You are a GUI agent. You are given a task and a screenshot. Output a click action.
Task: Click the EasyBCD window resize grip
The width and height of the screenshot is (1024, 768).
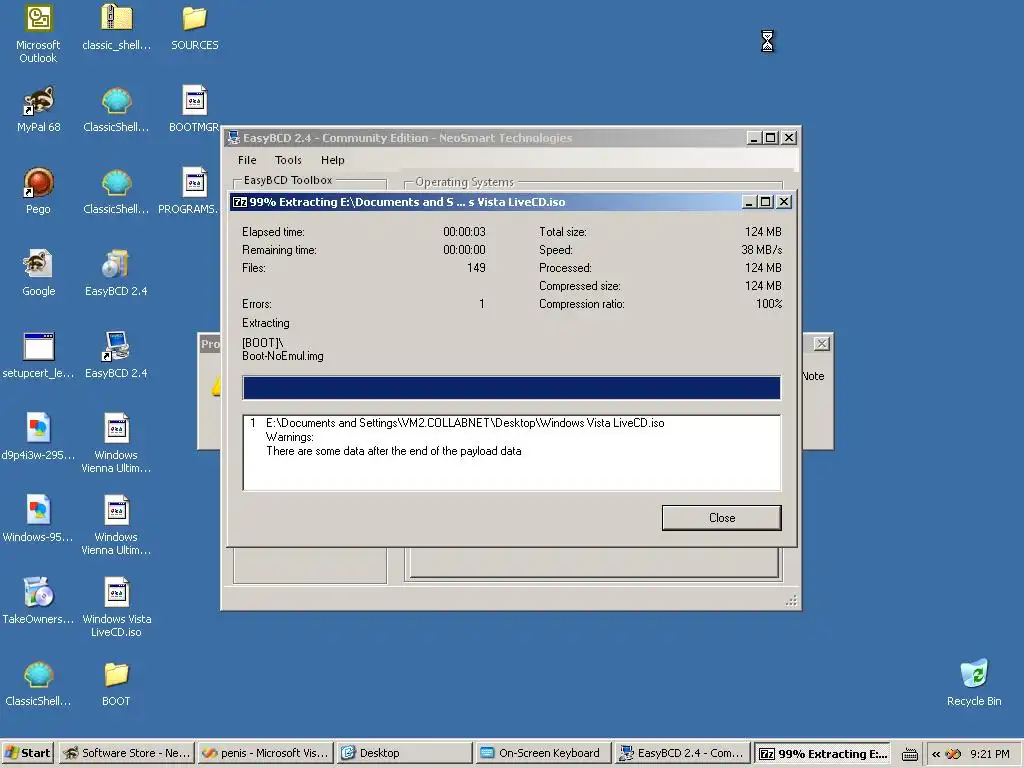pos(792,601)
